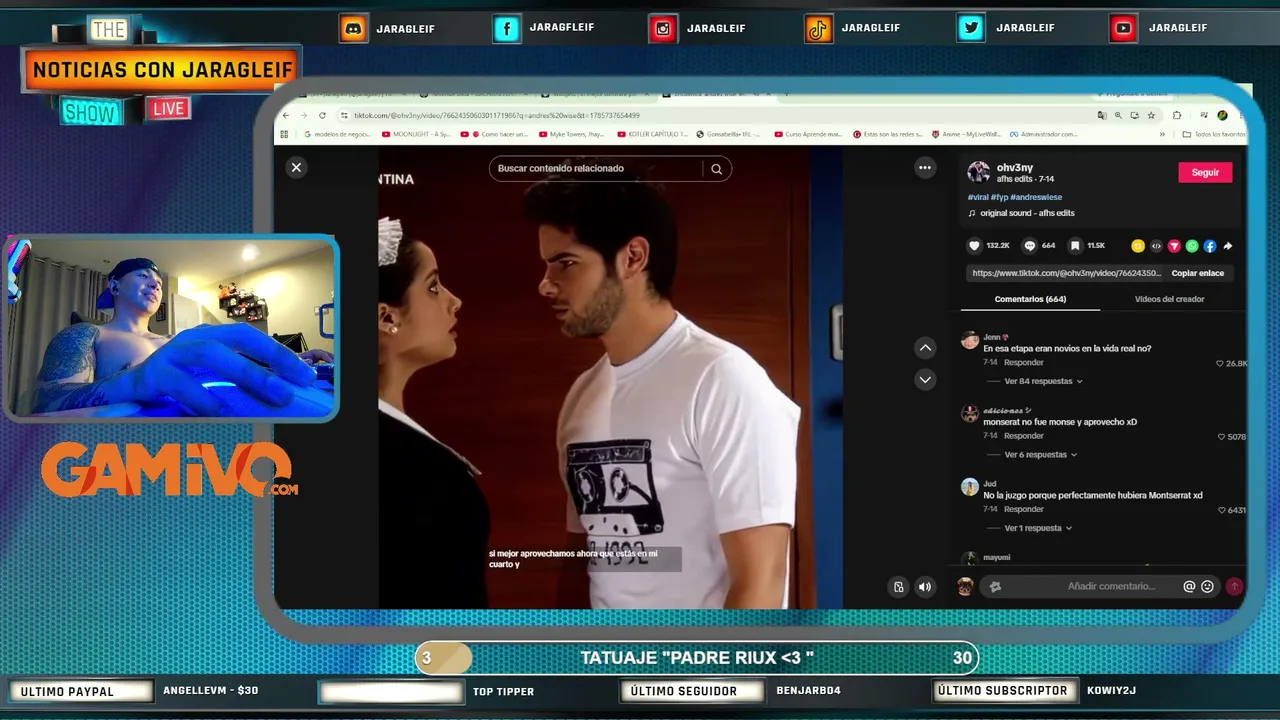Click the sticker icon in the comment box
1280x720 pixels.
(995, 587)
